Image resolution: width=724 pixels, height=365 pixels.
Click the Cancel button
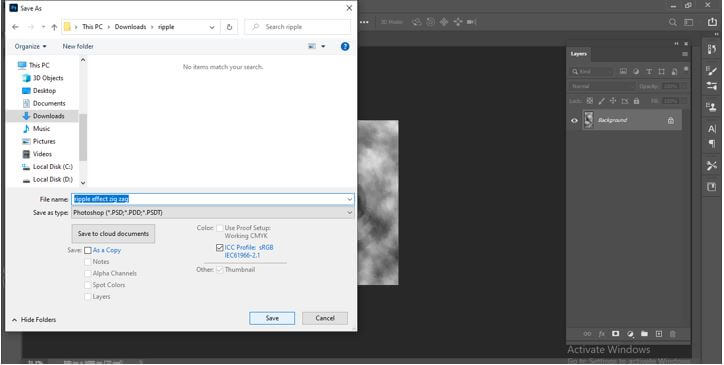click(325, 318)
